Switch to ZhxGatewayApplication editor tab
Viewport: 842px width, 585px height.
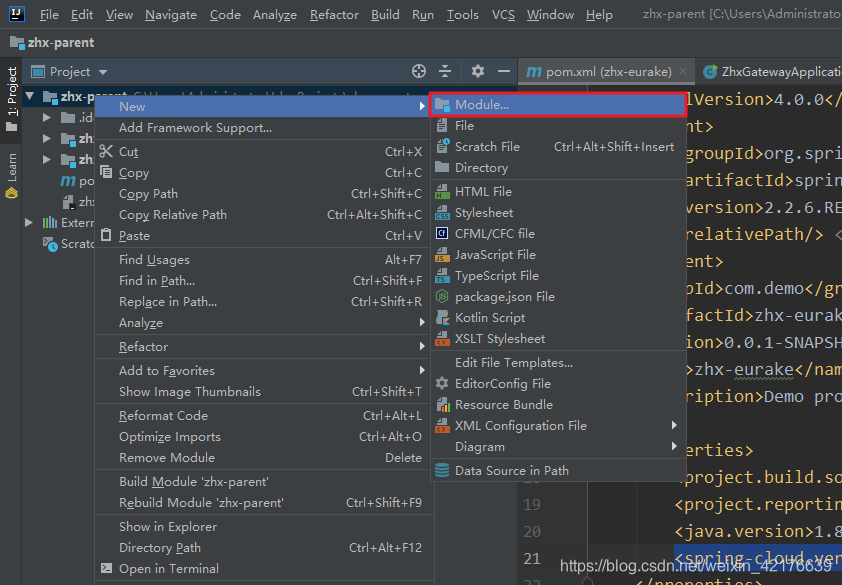[x=771, y=71]
